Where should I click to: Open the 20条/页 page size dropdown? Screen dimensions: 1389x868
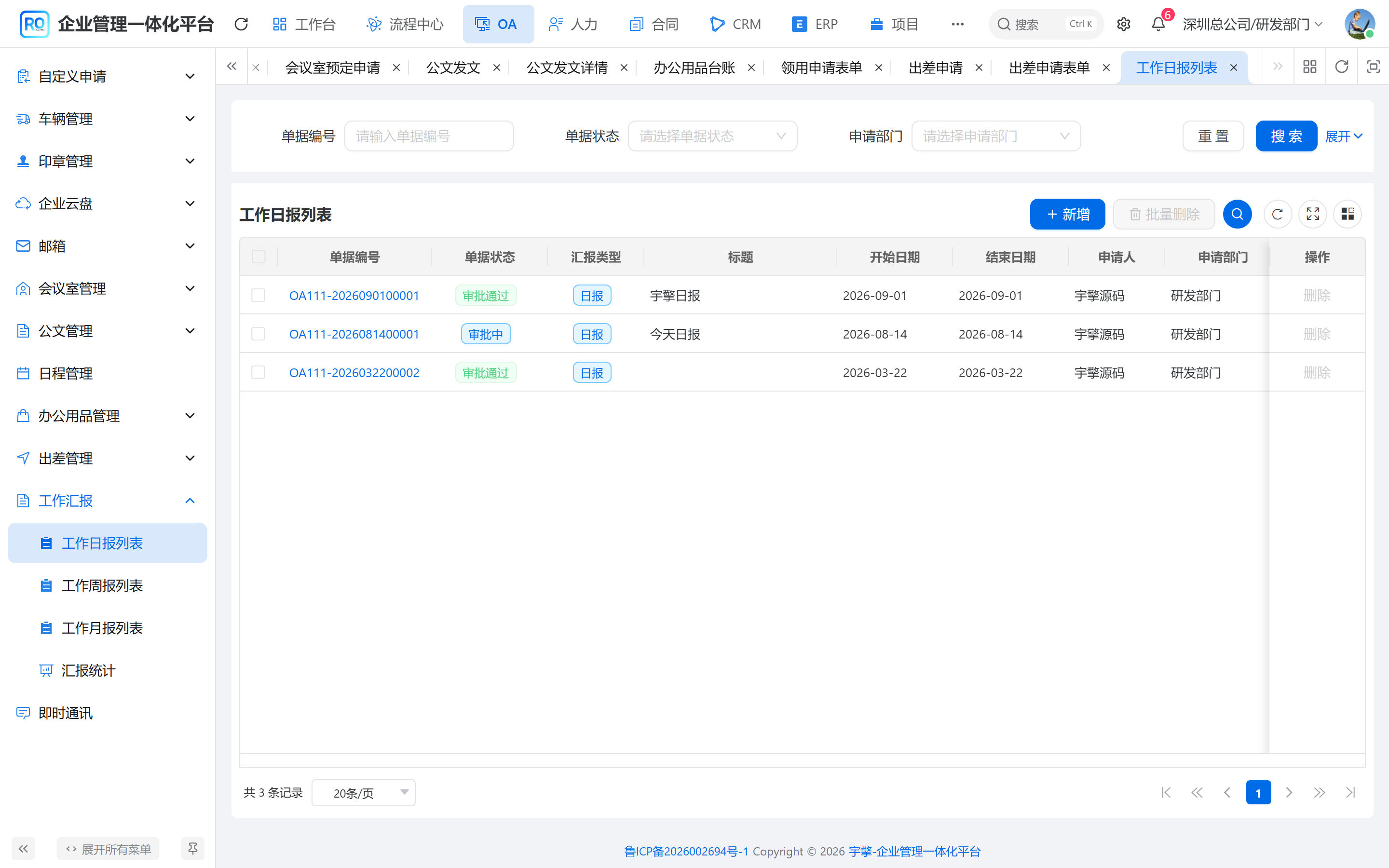point(363,793)
